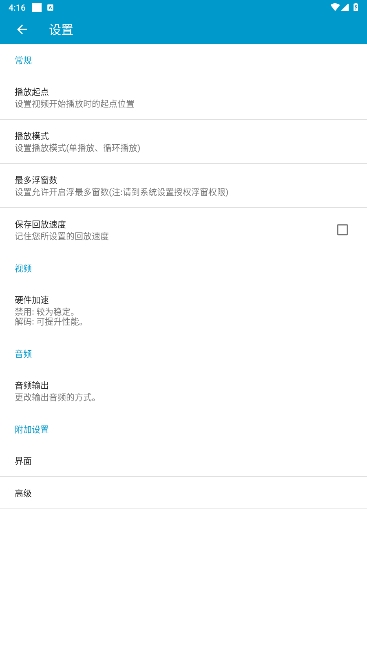This screenshot has height=654, width=367.
Task: Enable the 保存回放速度 checkbox
Action: pyautogui.click(x=342, y=229)
